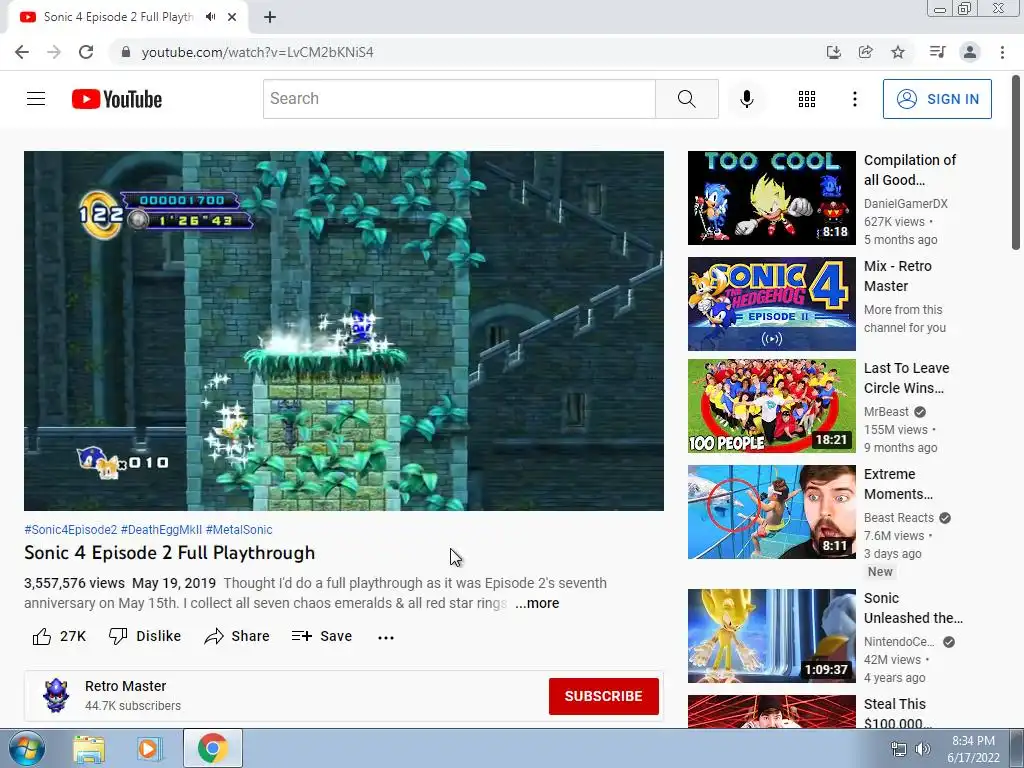The height and width of the screenshot is (768, 1024).
Task: Open the TOO COOL Compilation video thumbnail
Action: coord(771,198)
